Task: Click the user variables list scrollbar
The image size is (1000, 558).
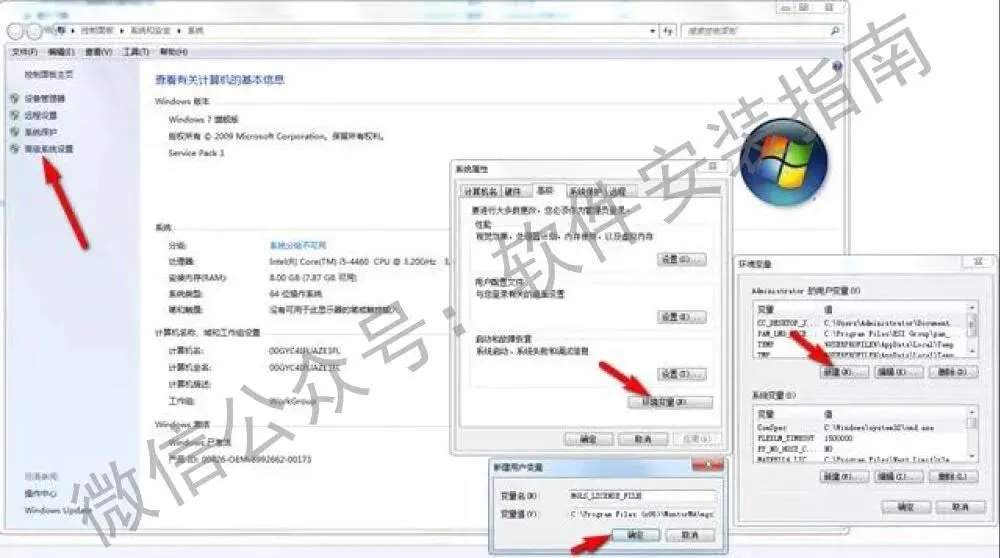Action: (972, 329)
